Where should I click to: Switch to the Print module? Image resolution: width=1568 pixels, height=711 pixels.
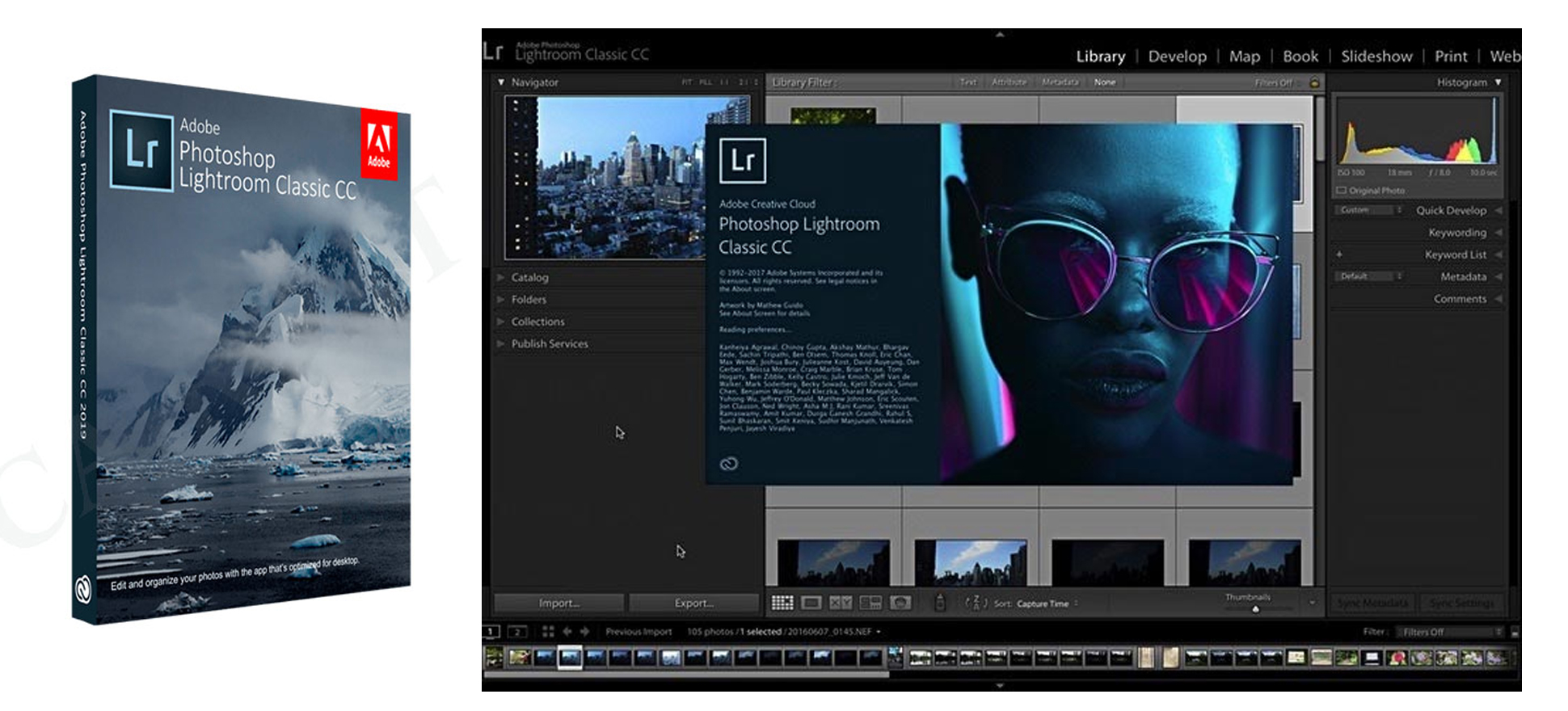click(x=1451, y=57)
